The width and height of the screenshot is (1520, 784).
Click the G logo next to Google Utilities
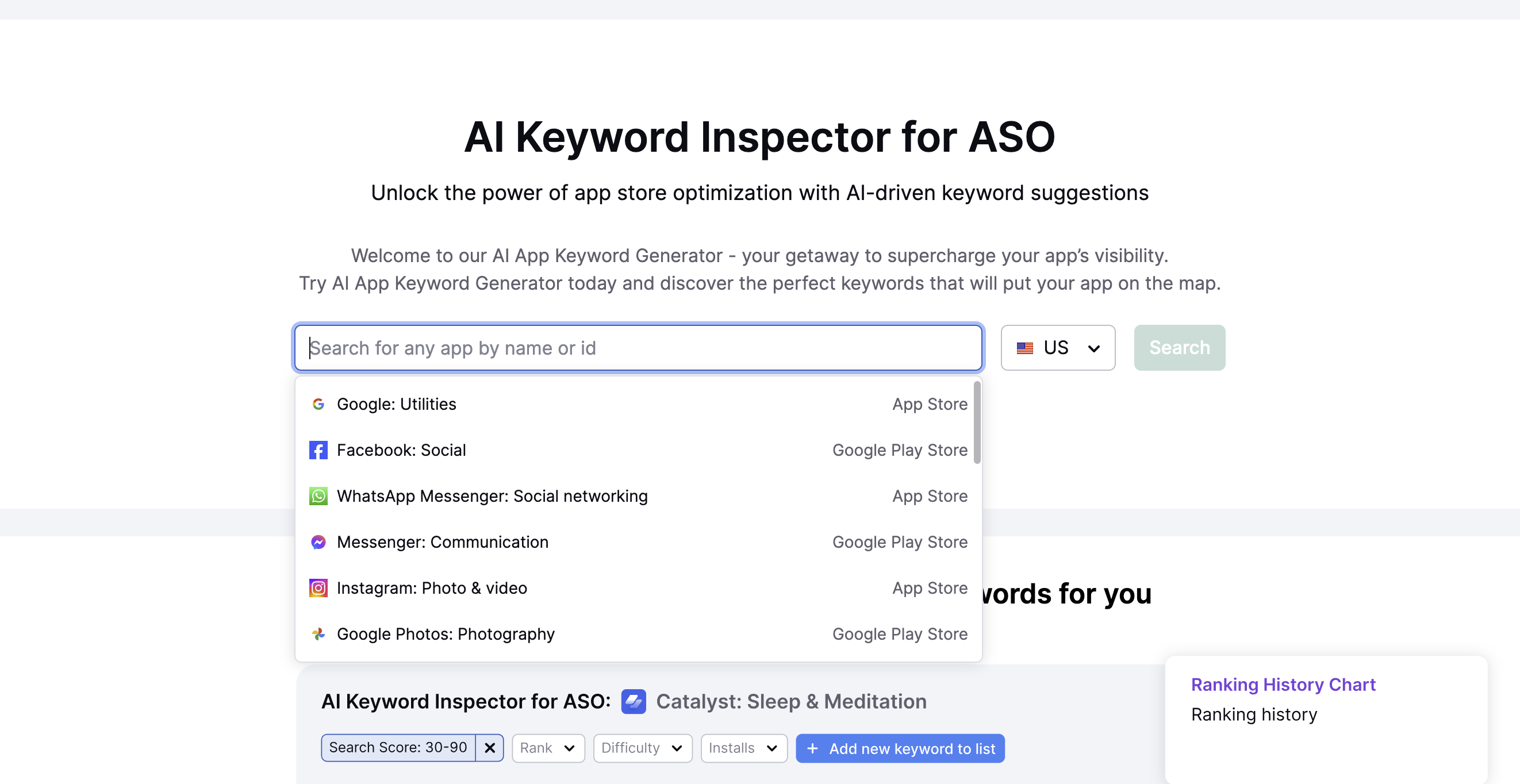[319, 403]
